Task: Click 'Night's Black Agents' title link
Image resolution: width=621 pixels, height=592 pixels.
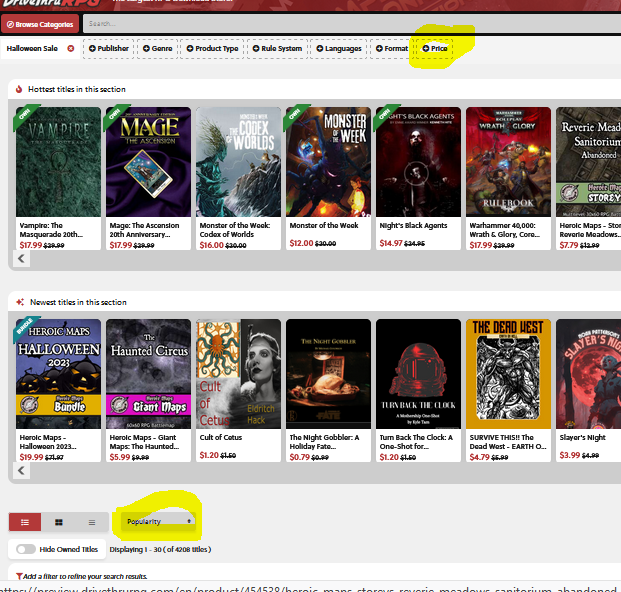Action: (413, 225)
